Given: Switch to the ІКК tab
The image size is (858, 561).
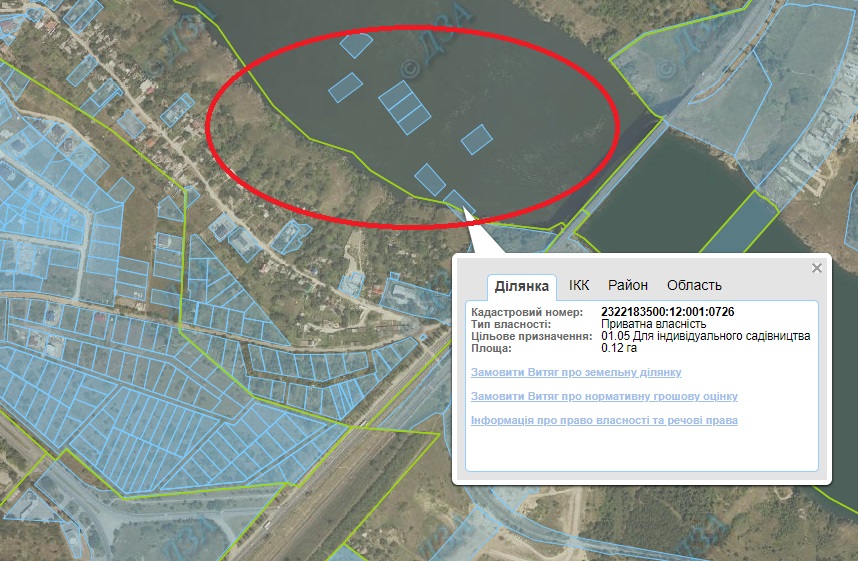Looking at the screenshot, I should point(579,286).
